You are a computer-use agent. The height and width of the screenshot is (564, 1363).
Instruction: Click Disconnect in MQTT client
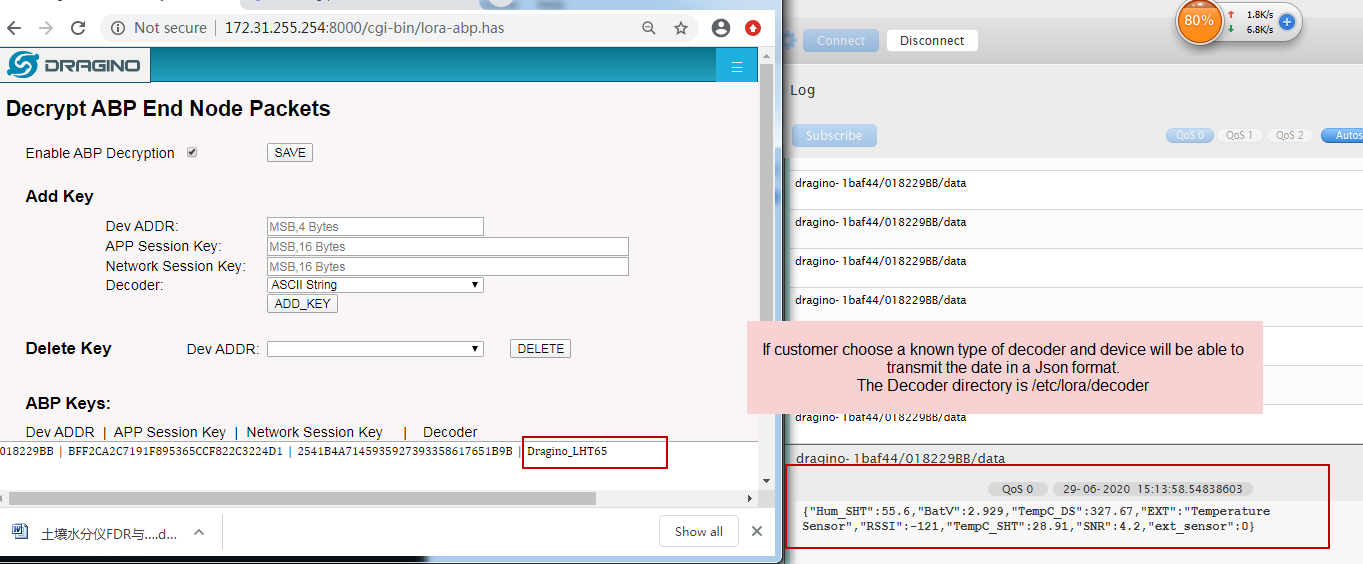pos(932,41)
